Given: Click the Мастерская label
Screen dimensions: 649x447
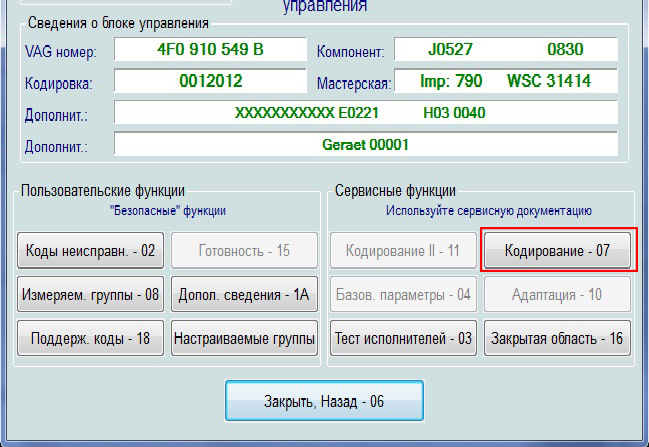Looking at the screenshot, I should click(354, 84).
